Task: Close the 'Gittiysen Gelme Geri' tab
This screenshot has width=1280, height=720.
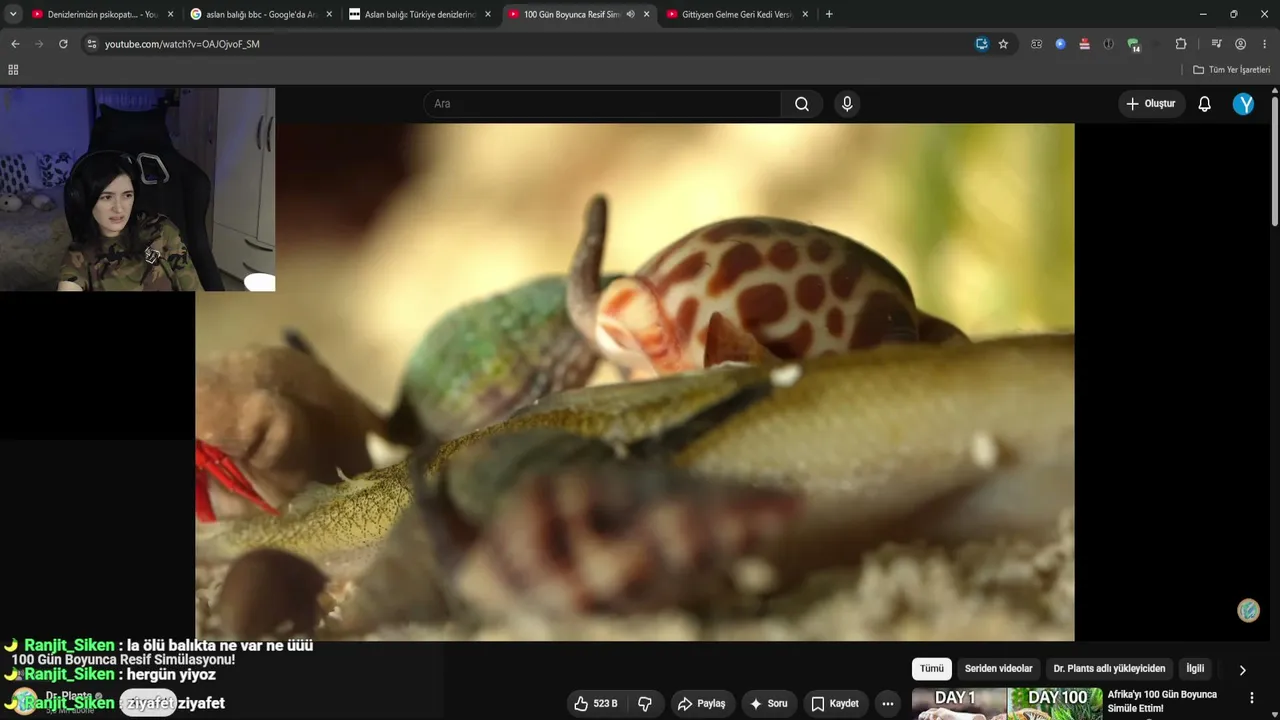Action: 804,14
